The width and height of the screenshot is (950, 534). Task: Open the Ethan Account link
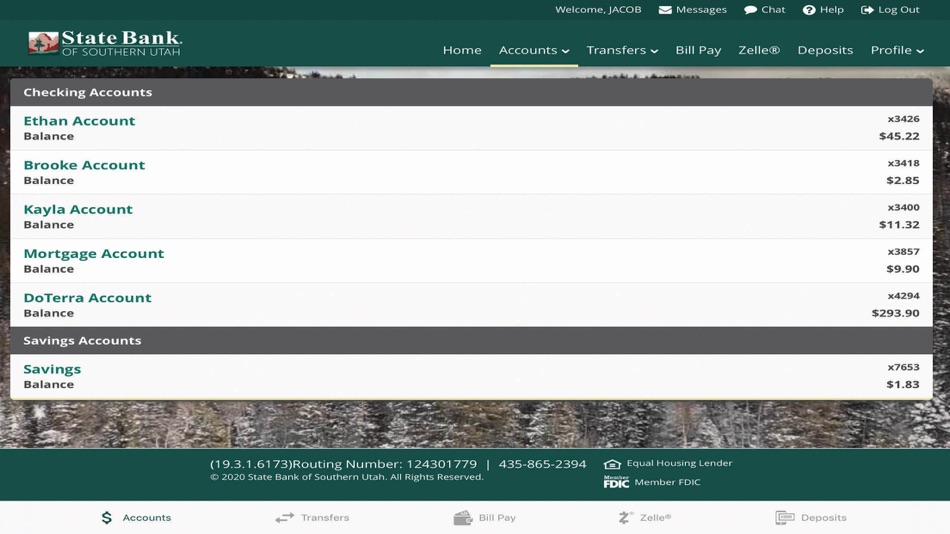(79, 121)
